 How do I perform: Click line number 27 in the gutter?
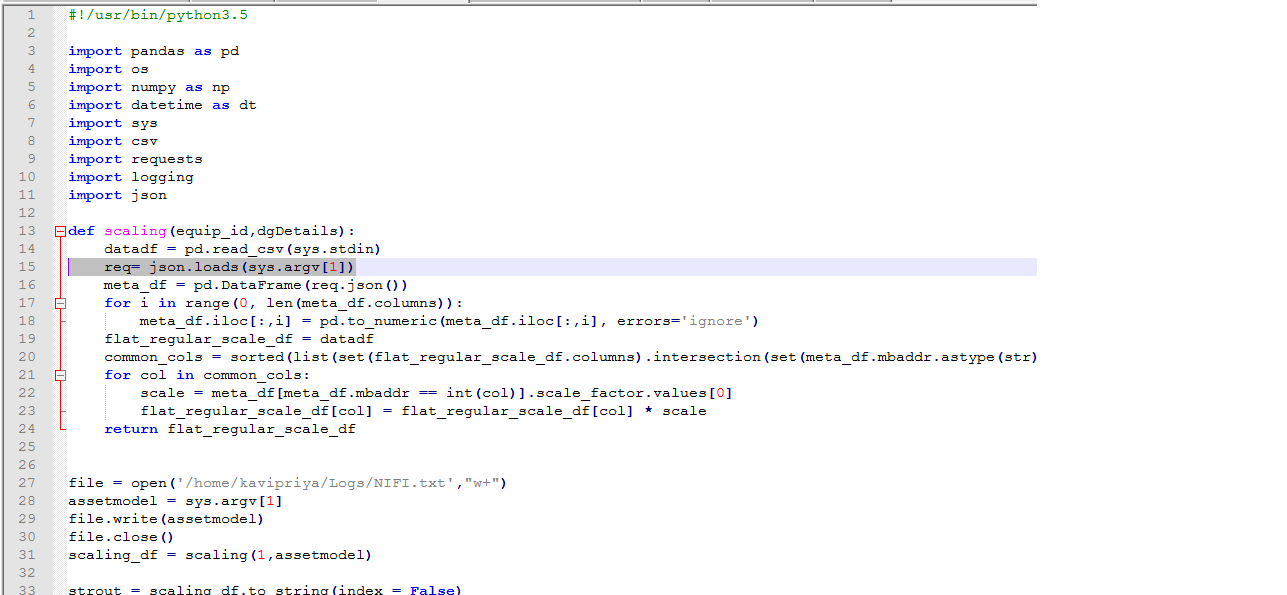tap(28, 482)
